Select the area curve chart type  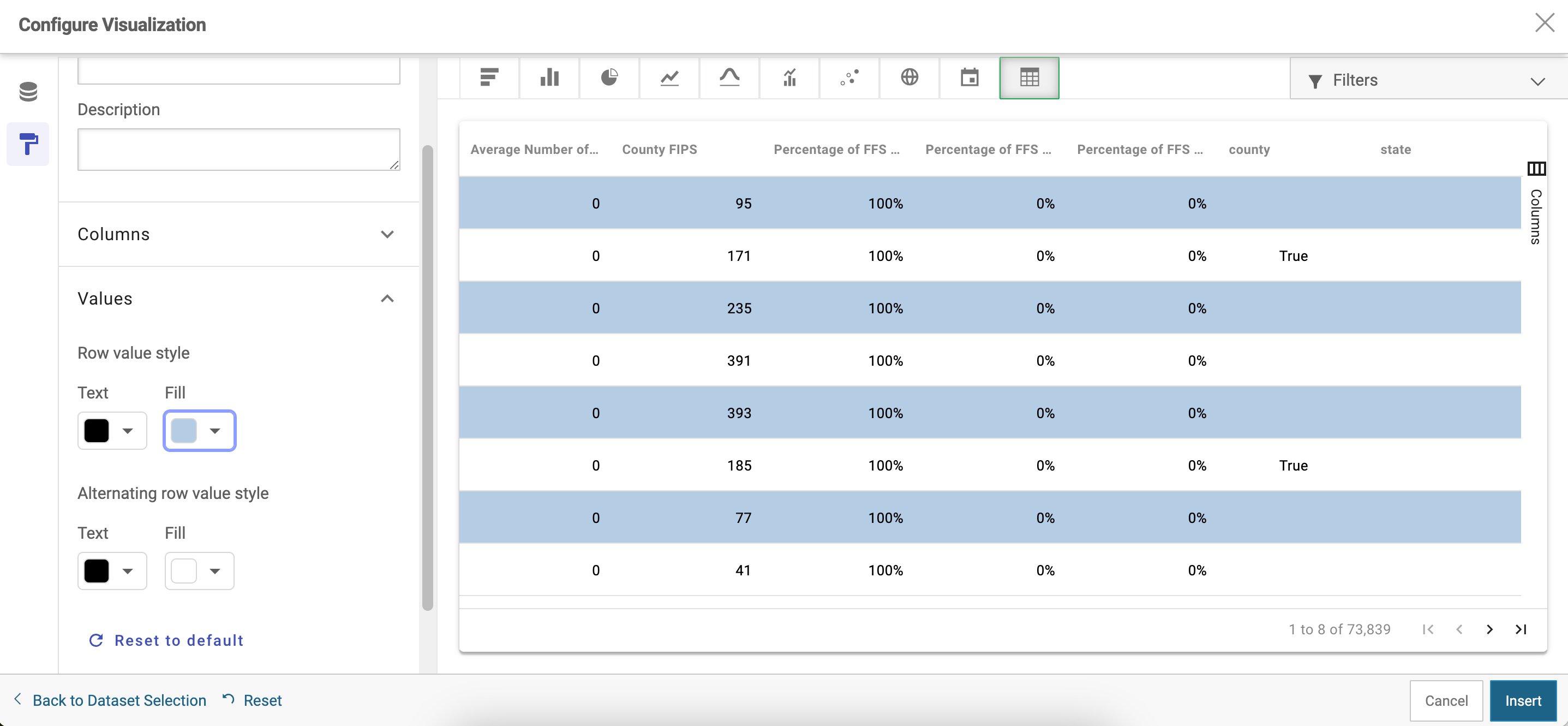[729, 78]
